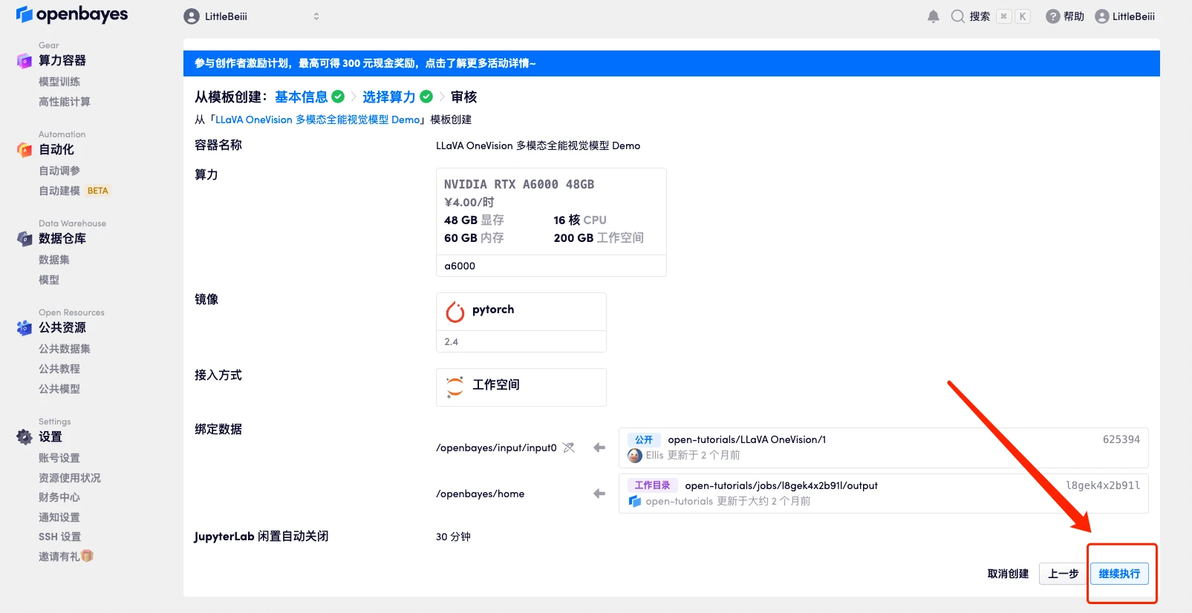The height and width of the screenshot is (613, 1192).
Task: Click the pytorch flame logo
Action: (x=455, y=311)
